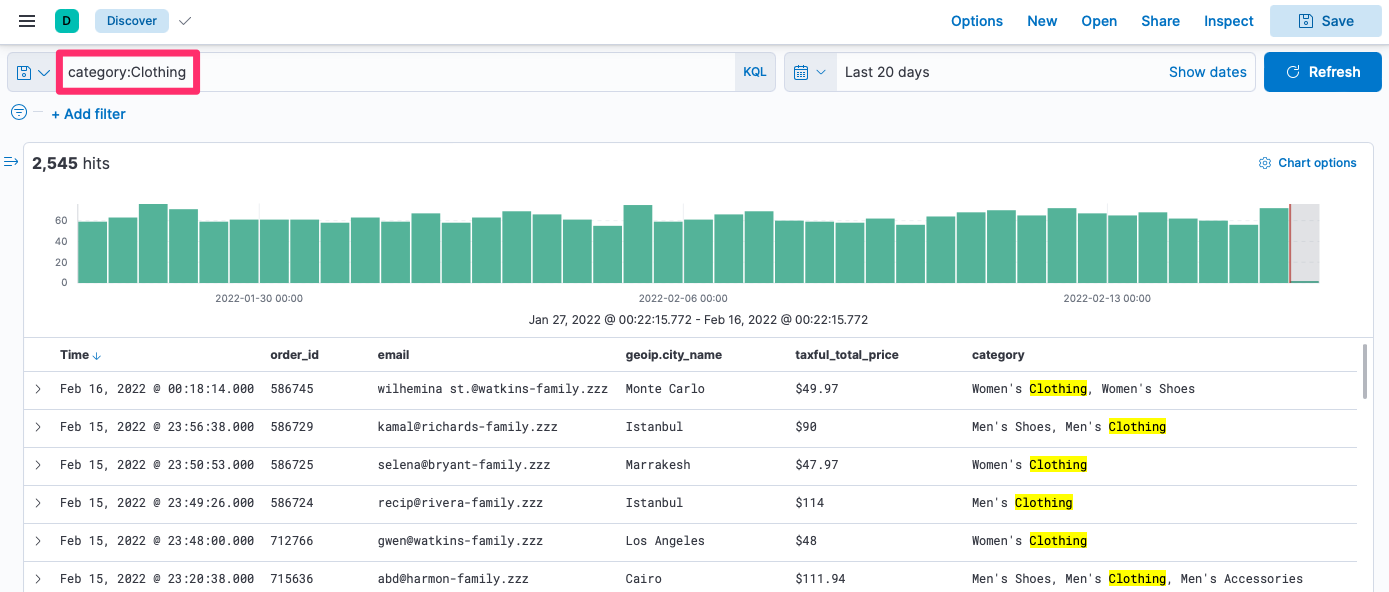Open the Inspect menu item
1389x592 pixels.
click(x=1228, y=21)
